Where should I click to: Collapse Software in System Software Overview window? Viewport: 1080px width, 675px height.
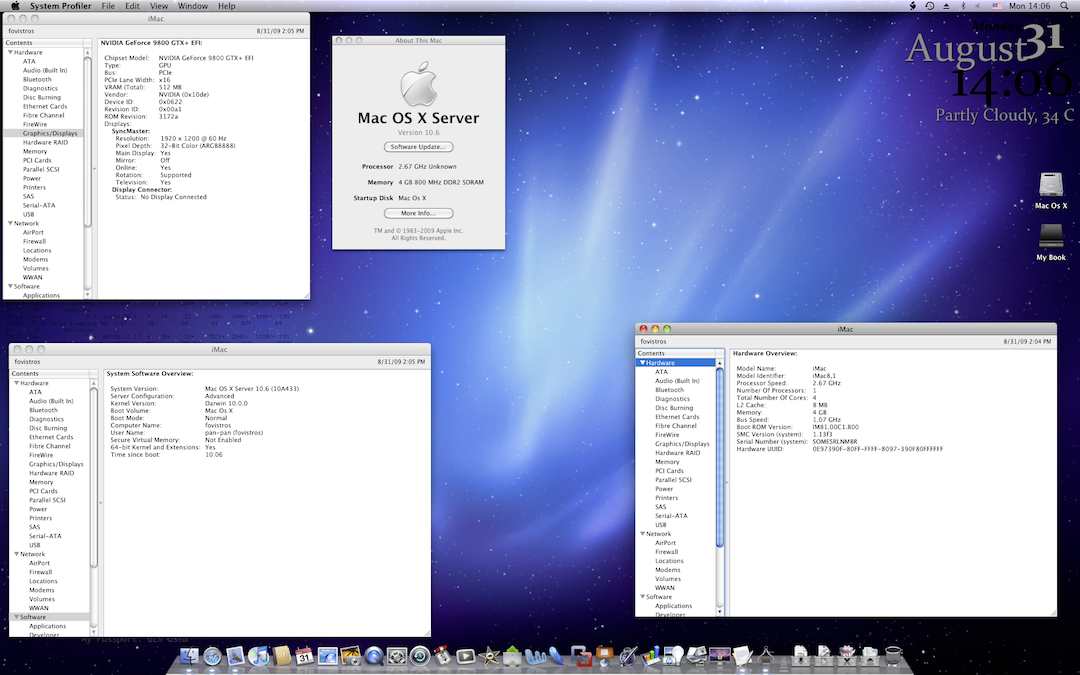[x=17, y=616]
